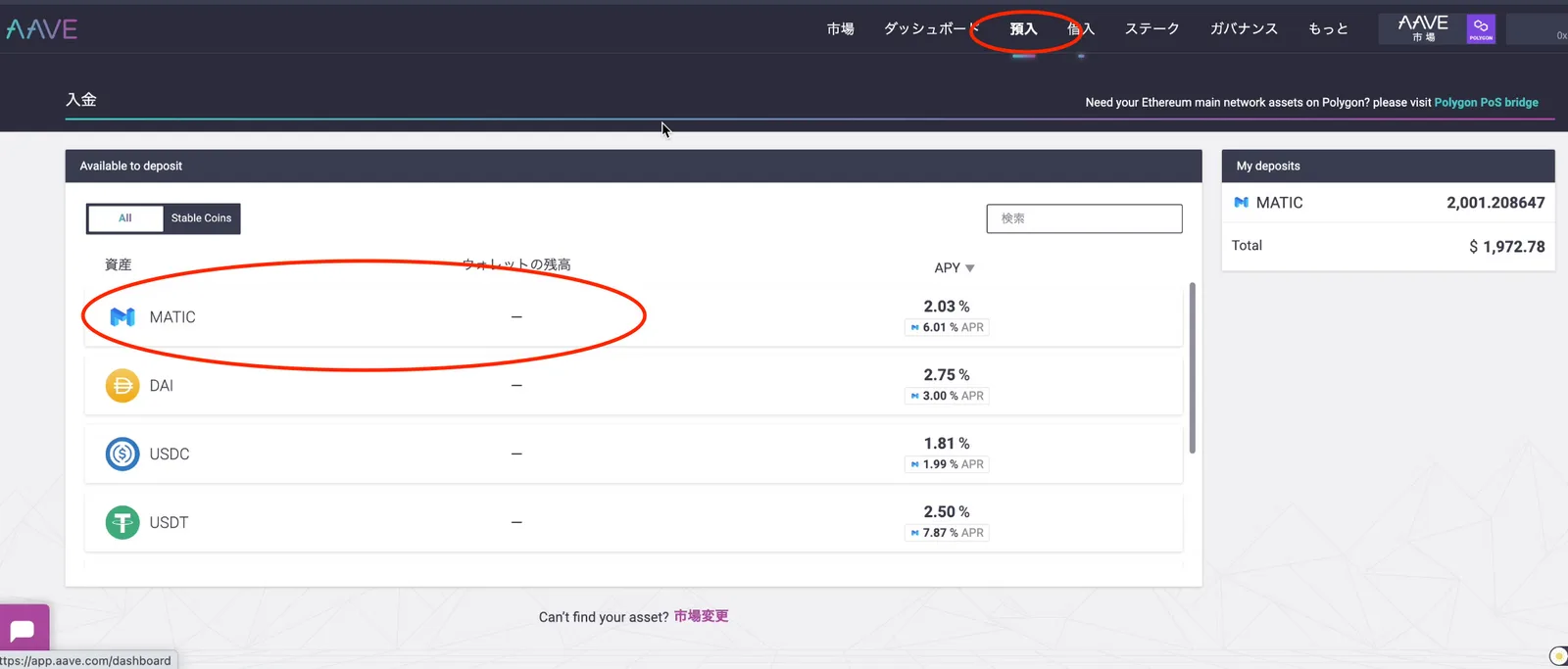Expand the もっと menu
The image size is (1568, 669).
(x=1328, y=29)
